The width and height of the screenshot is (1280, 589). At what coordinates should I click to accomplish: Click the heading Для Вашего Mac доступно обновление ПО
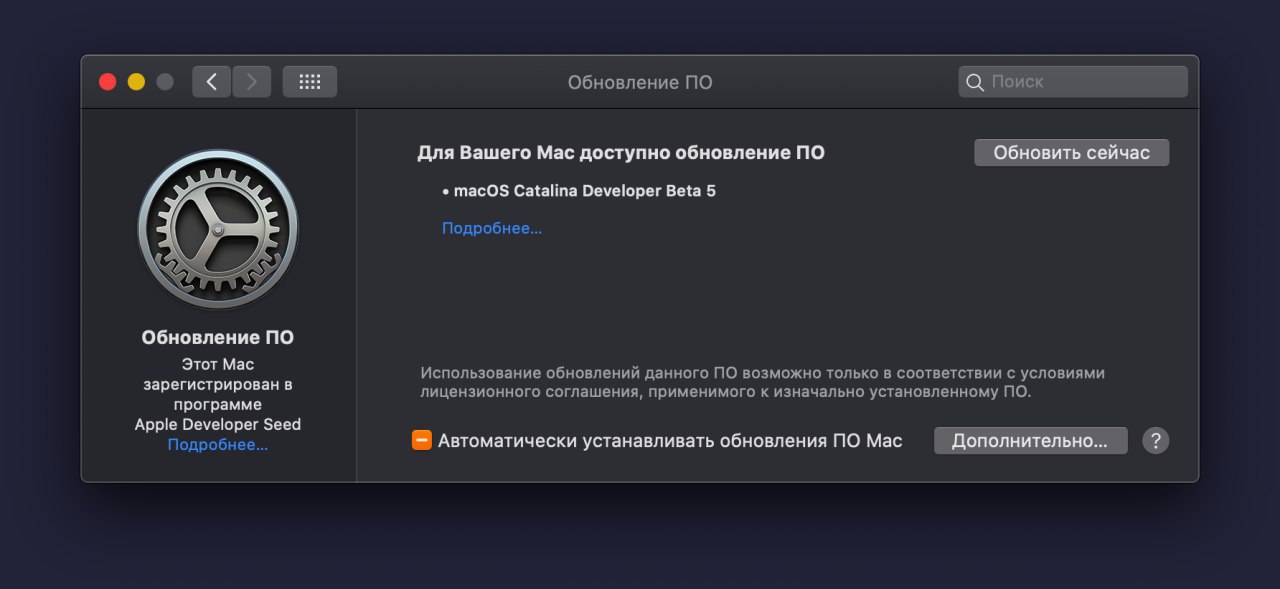(x=621, y=153)
